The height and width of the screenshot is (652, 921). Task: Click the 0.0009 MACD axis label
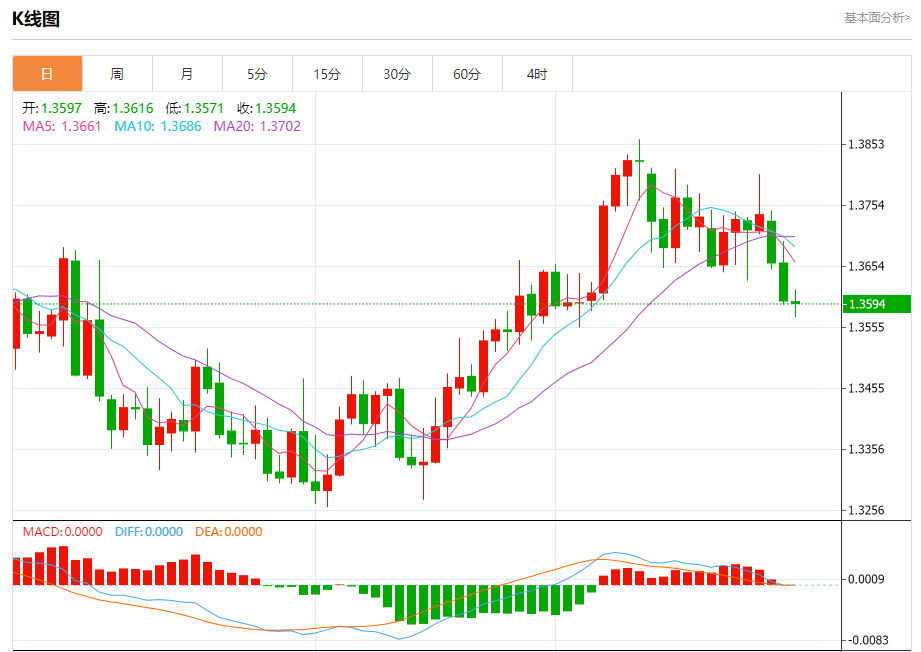click(866, 579)
